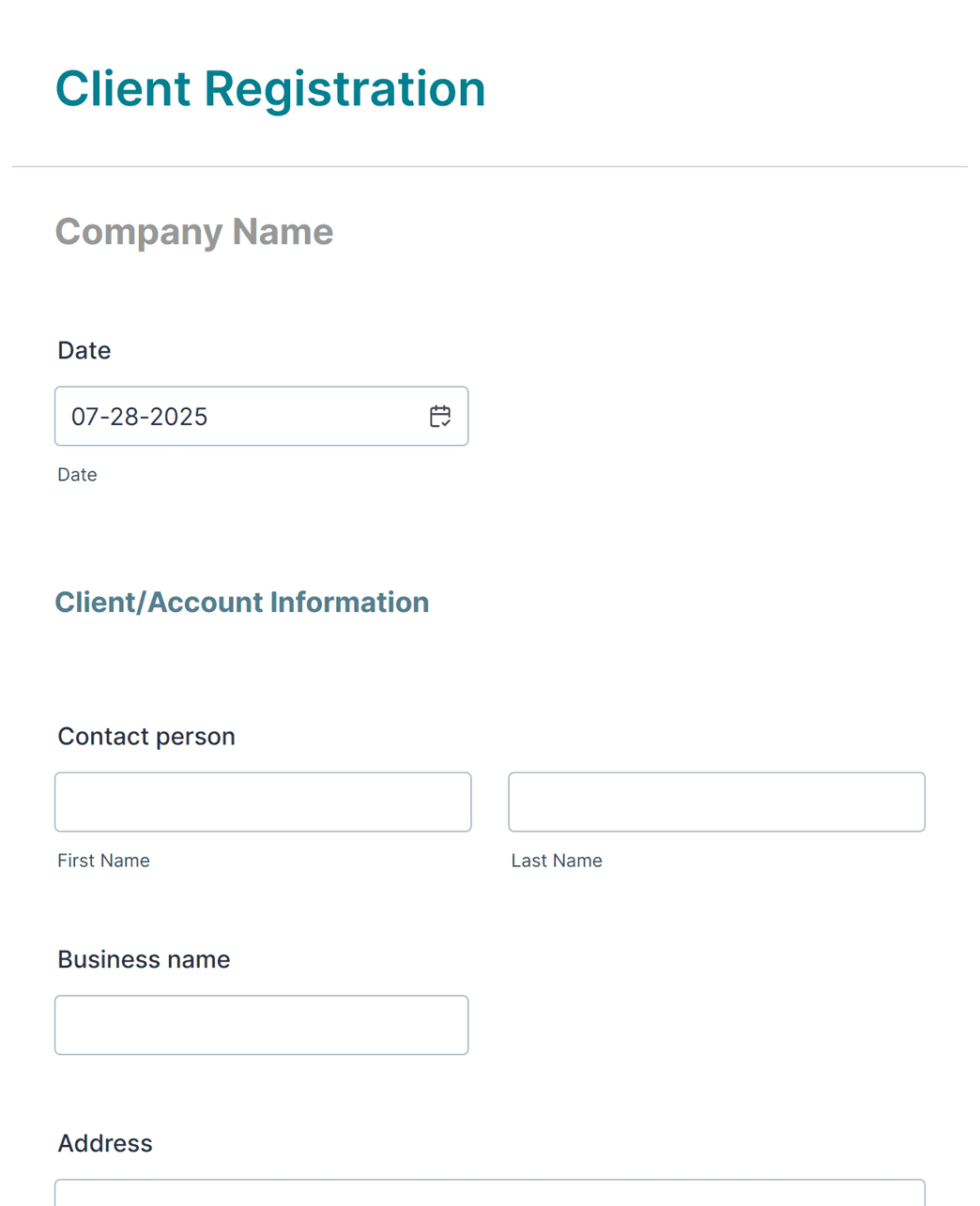Click the Company Name heading
The width and height of the screenshot is (980, 1206).
click(x=193, y=231)
